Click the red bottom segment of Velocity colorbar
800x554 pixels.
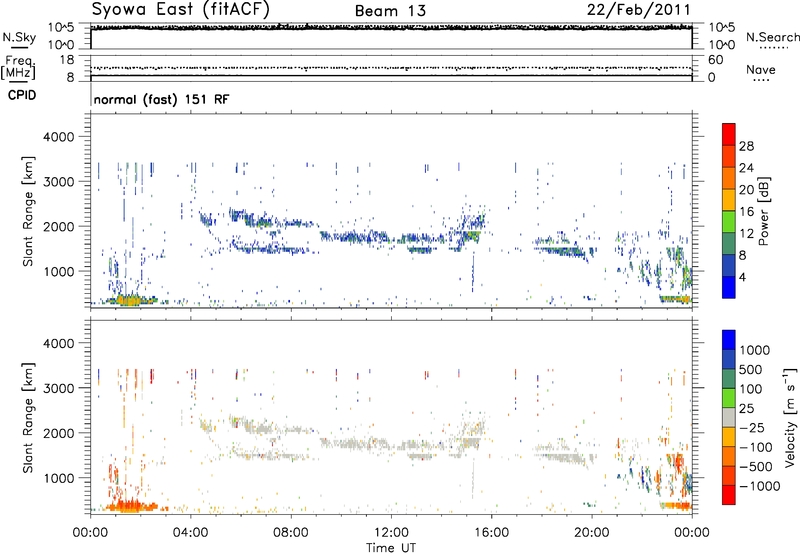tap(729, 495)
